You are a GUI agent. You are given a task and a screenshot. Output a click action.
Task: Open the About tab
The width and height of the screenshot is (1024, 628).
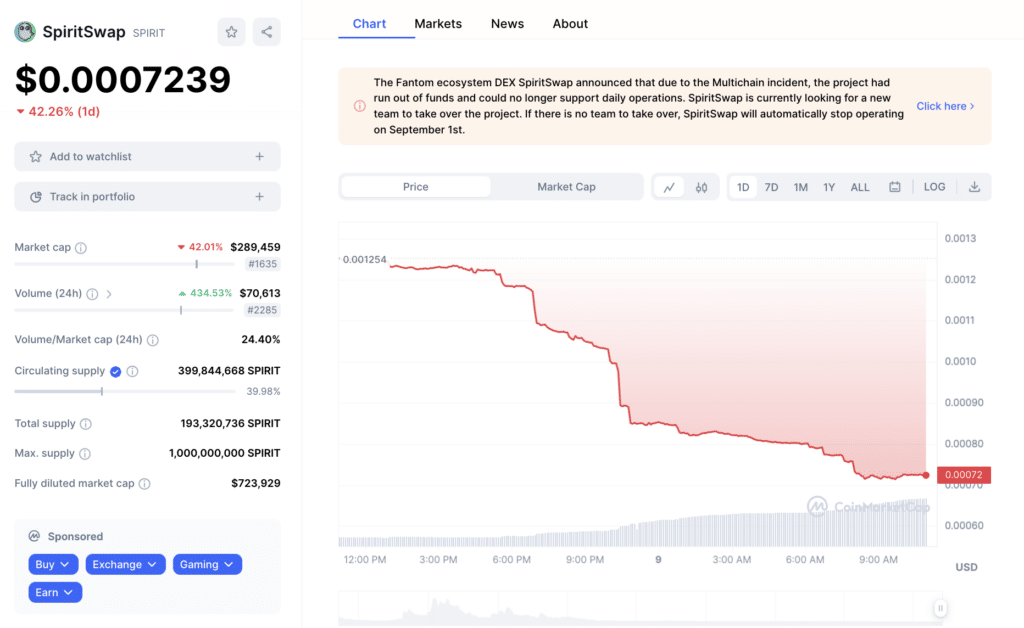tap(569, 24)
